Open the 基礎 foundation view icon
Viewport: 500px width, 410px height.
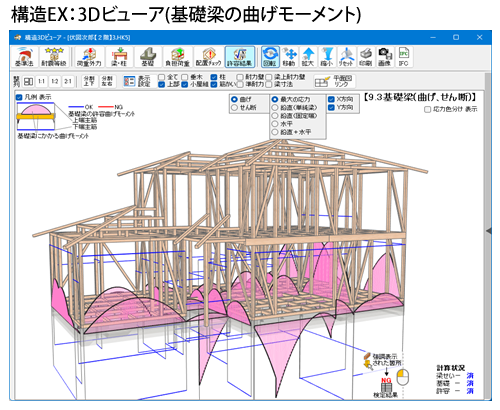(148, 57)
